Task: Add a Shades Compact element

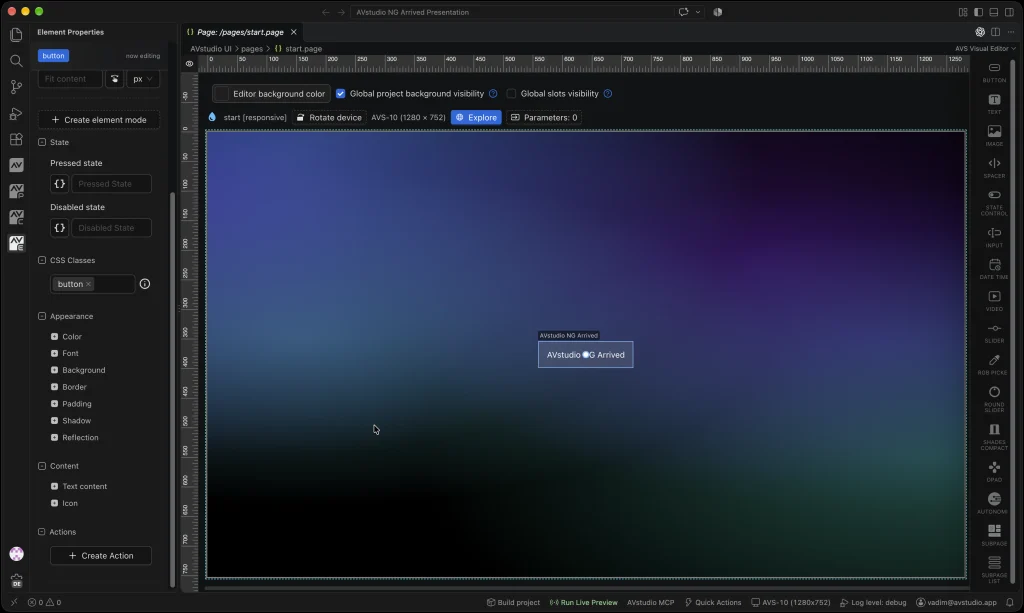Action: [994, 437]
